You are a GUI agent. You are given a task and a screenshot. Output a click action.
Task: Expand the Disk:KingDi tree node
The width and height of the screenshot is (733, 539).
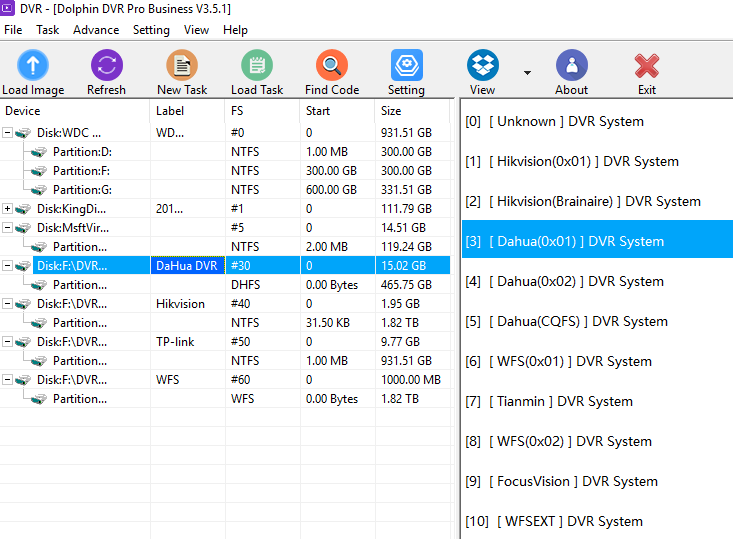pyautogui.click(x=7, y=208)
